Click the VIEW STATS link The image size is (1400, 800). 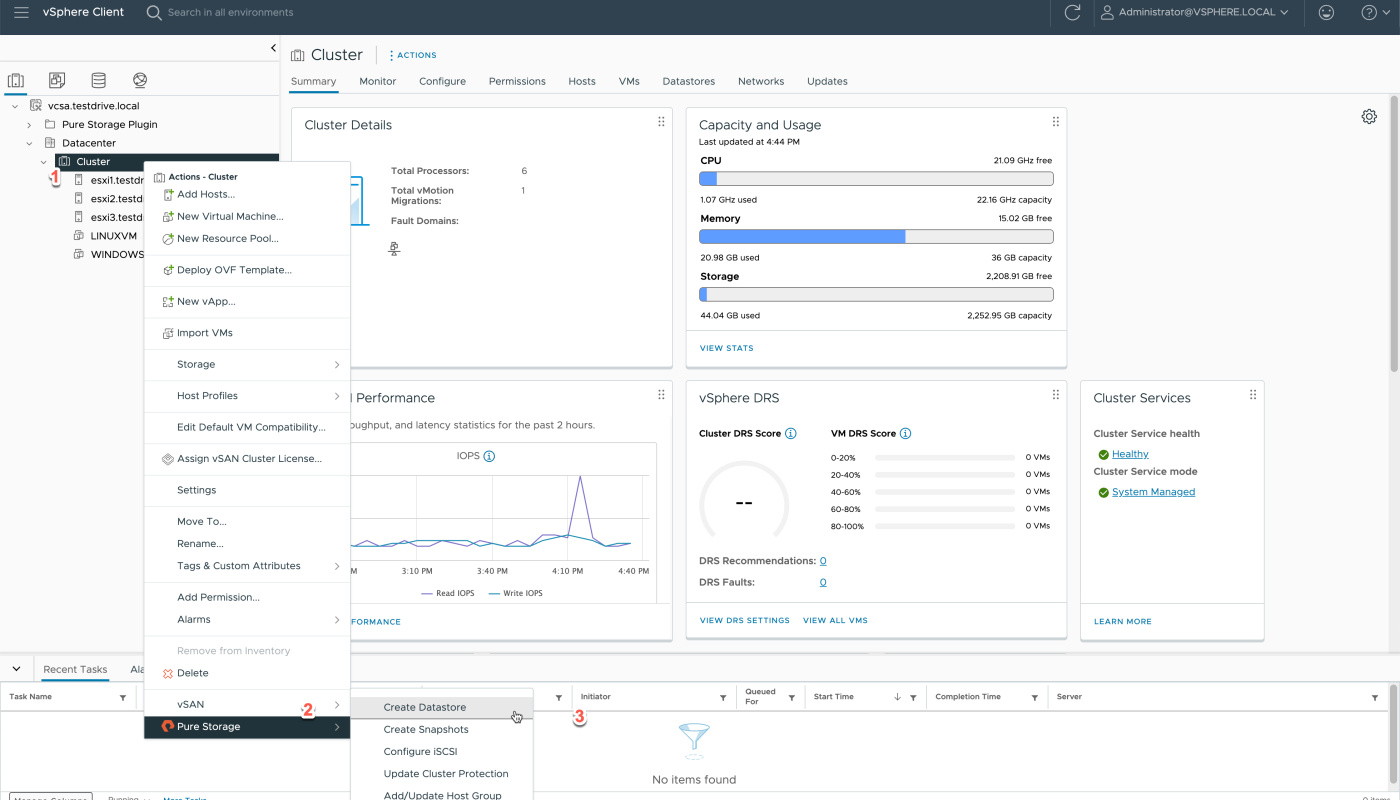tap(727, 348)
